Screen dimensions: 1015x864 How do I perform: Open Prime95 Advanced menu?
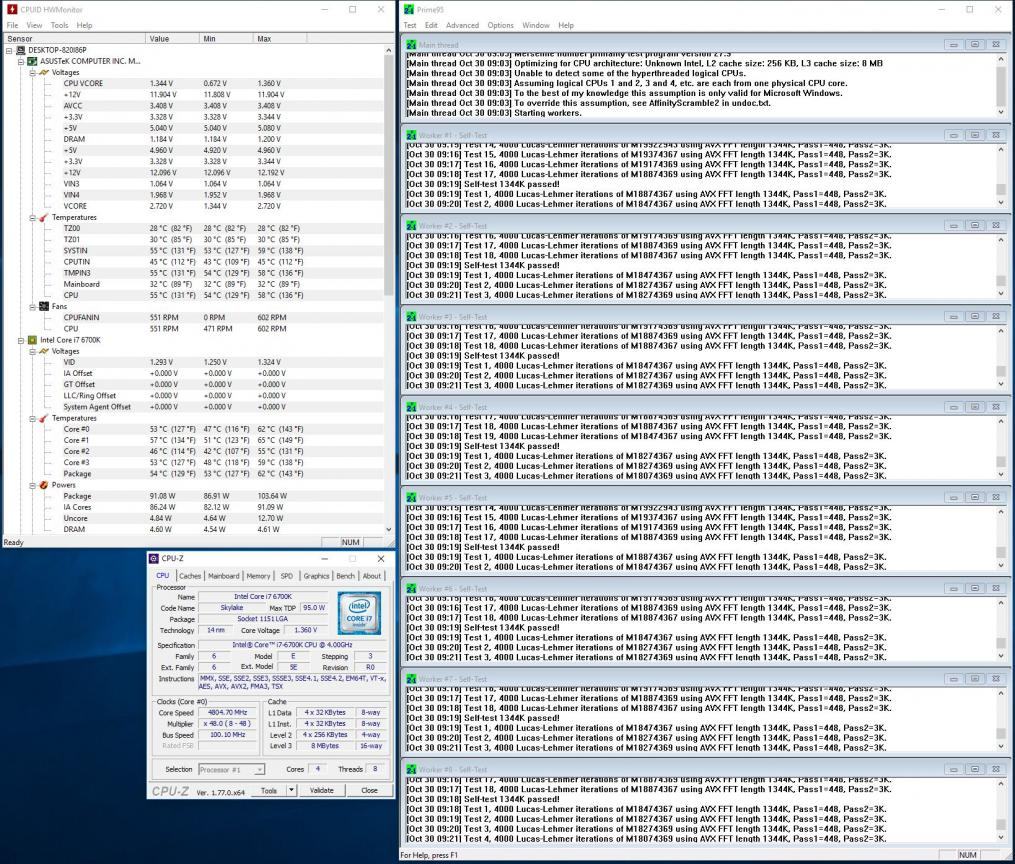(462, 25)
